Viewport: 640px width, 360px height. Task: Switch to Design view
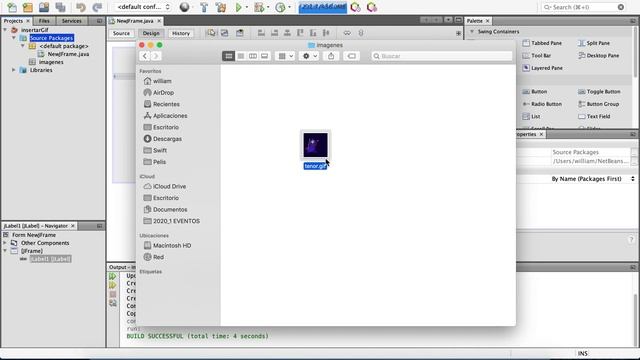tap(151, 33)
